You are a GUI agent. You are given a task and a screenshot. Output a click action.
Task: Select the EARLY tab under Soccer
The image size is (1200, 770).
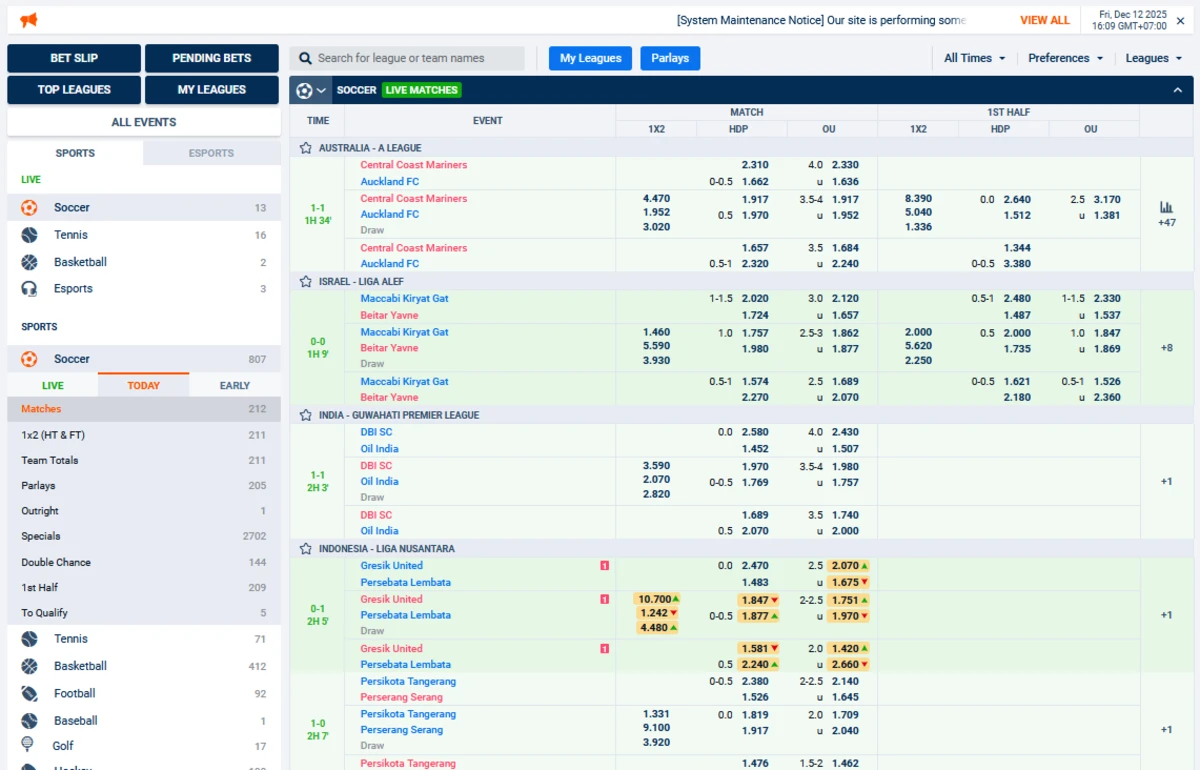click(x=235, y=385)
